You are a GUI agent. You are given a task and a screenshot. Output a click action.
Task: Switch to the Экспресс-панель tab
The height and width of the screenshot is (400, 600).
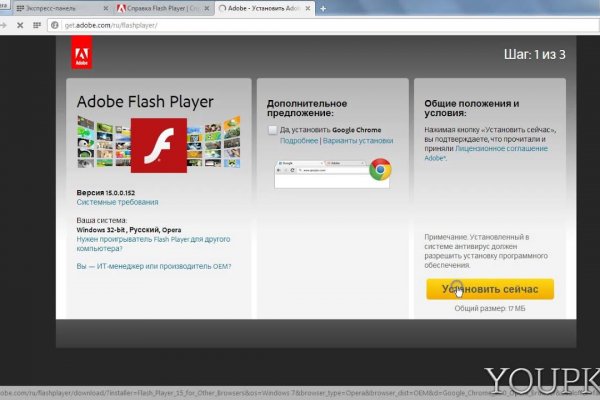[55, 8]
